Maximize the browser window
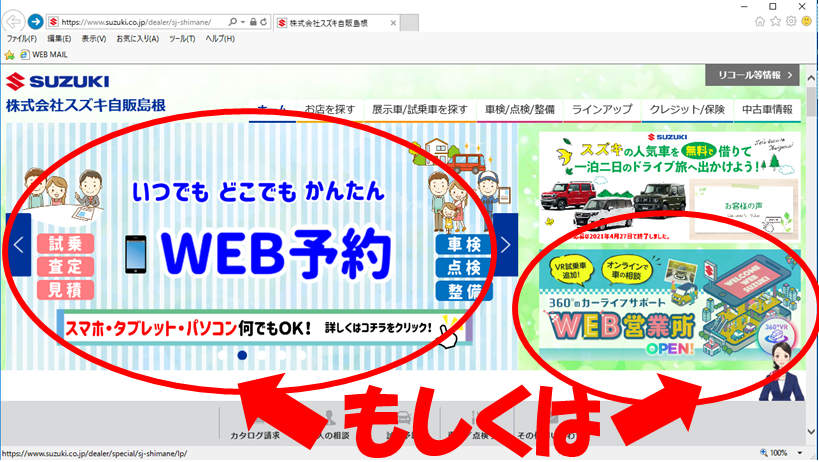This screenshot has height=462, width=819. [x=773, y=6]
